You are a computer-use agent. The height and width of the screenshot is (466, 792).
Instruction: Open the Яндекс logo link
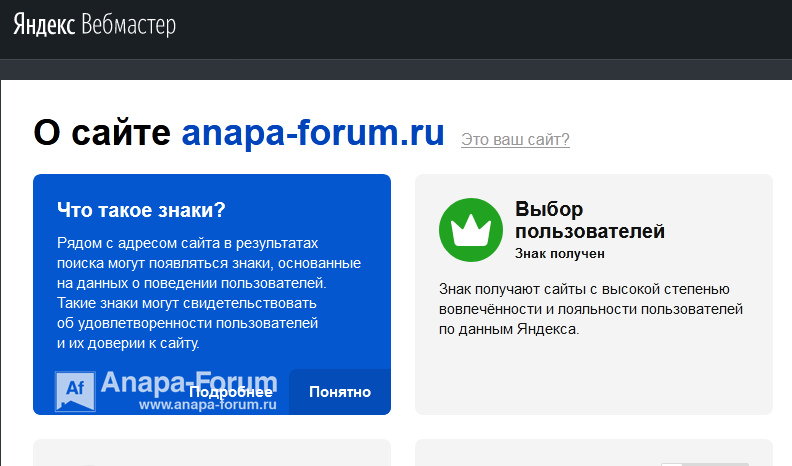44,25
